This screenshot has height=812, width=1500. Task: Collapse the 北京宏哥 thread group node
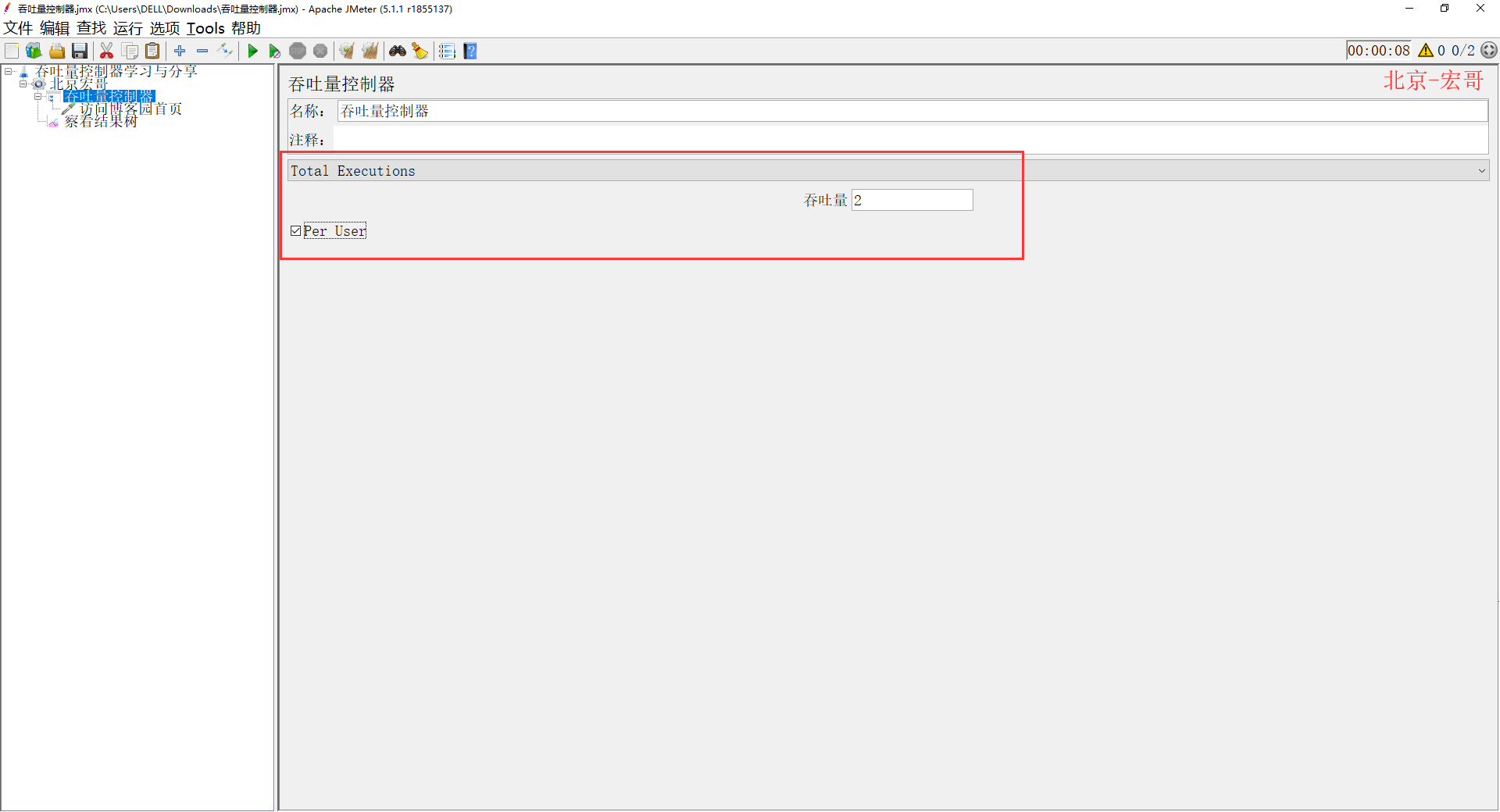(x=23, y=84)
